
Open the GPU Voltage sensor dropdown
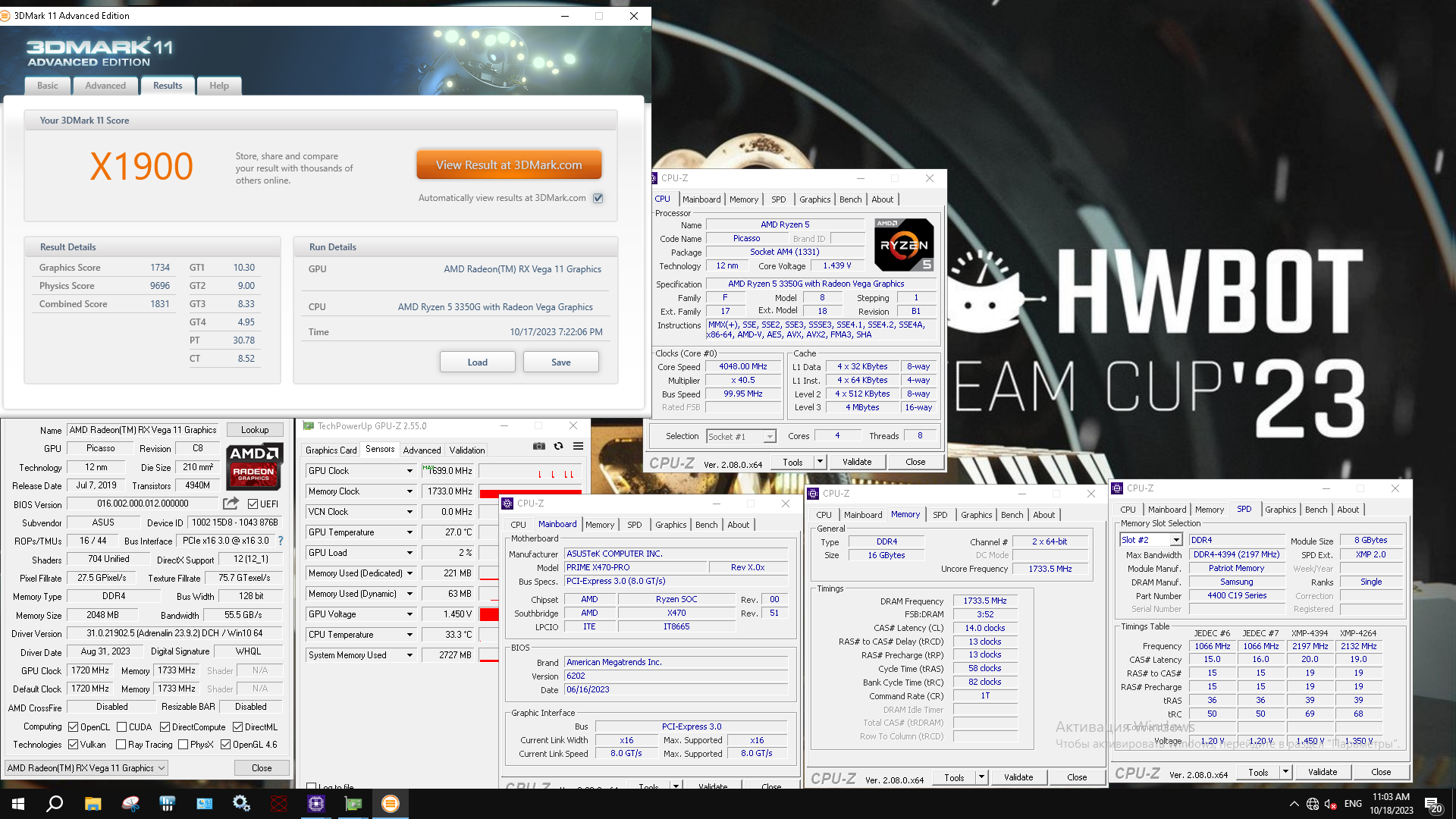tap(409, 614)
